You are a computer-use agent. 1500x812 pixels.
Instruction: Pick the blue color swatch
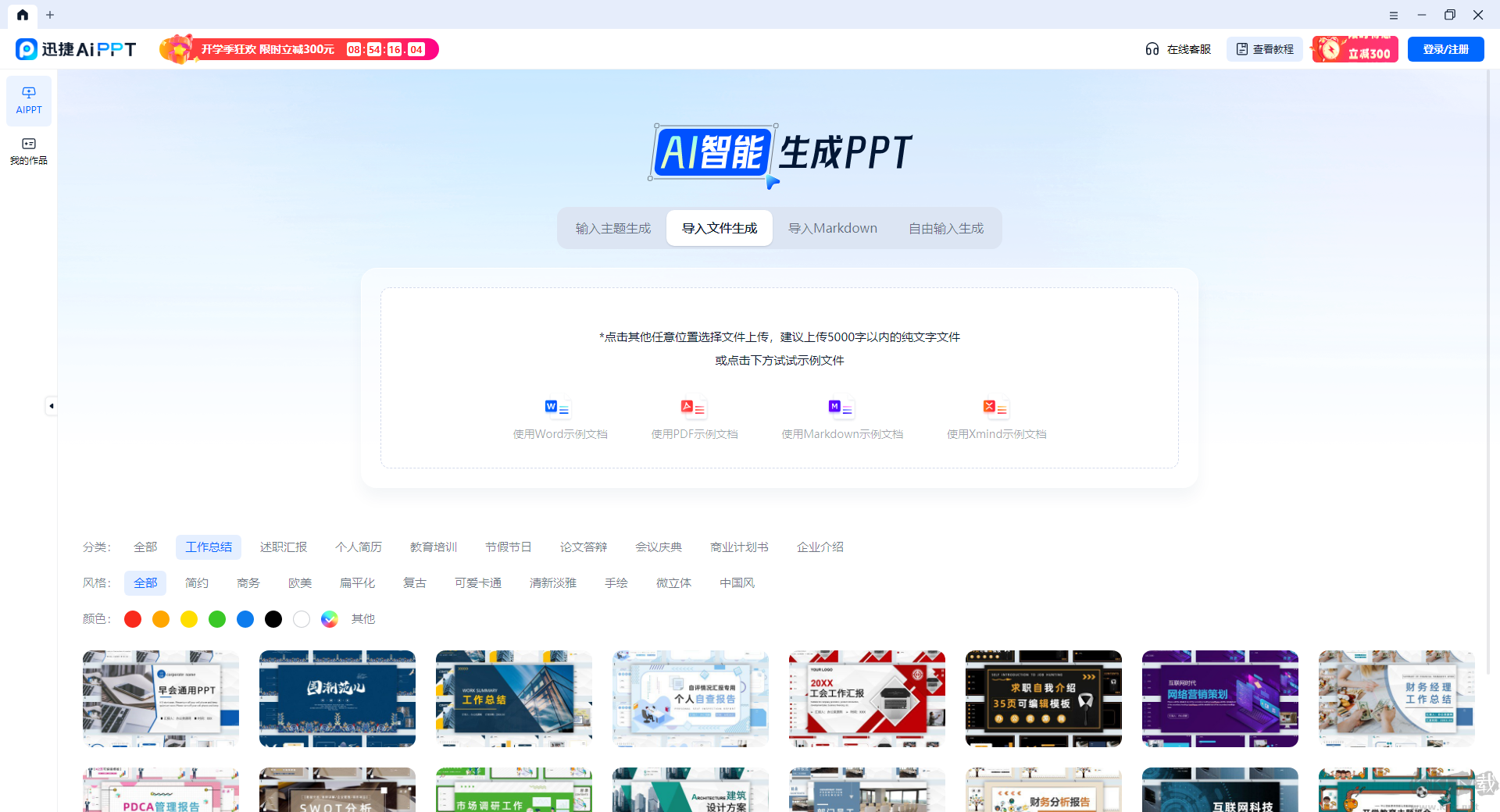pyautogui.click(x=245, y=619)
